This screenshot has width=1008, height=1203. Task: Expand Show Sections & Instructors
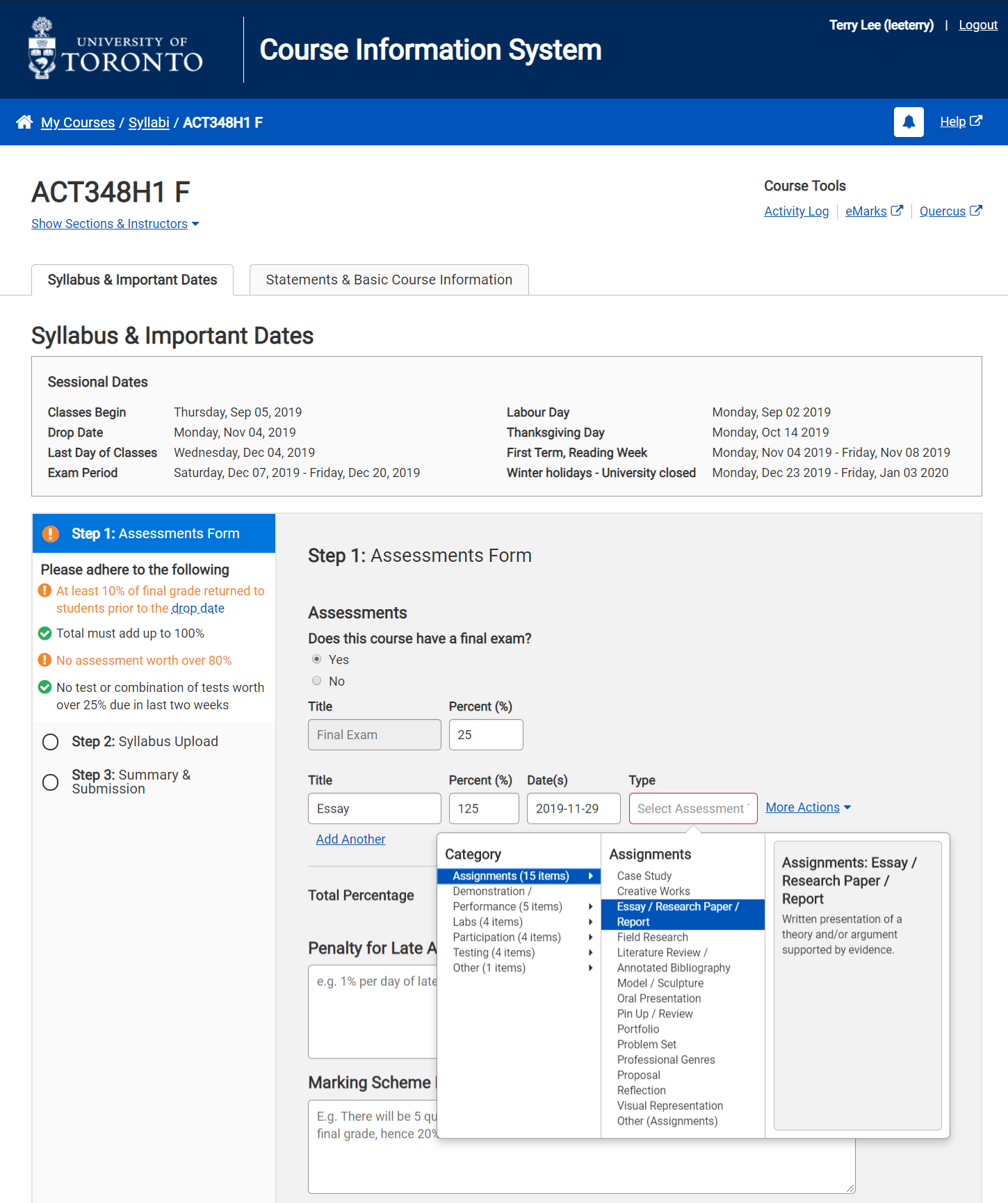[x=115, y=224]
